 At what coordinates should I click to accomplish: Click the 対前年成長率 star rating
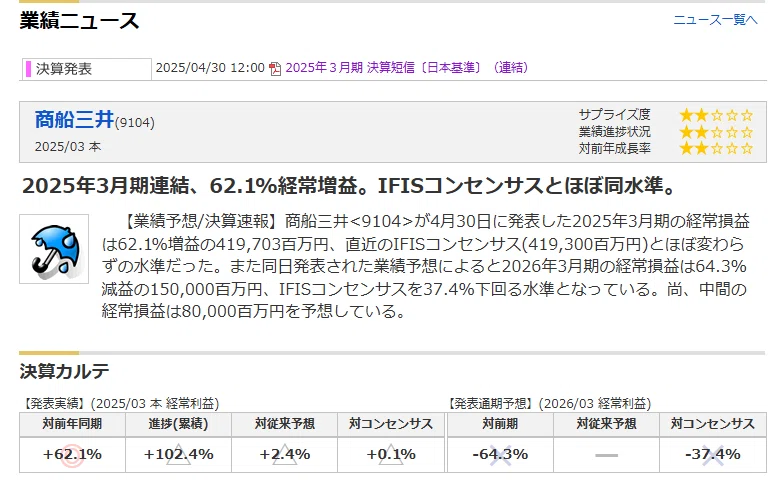pos(716,148)
